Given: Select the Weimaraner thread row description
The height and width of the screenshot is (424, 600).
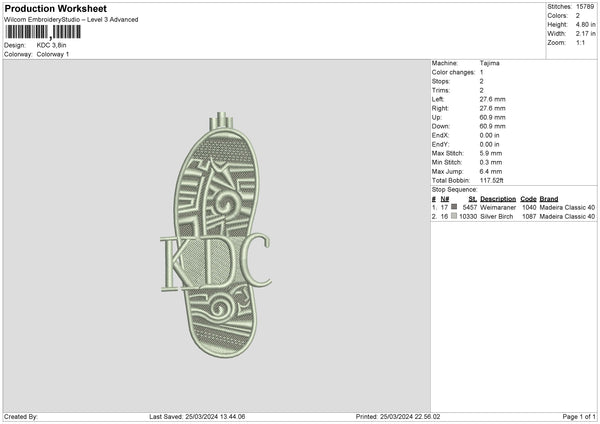Looking at the screenshot, I should pos(499,207).
